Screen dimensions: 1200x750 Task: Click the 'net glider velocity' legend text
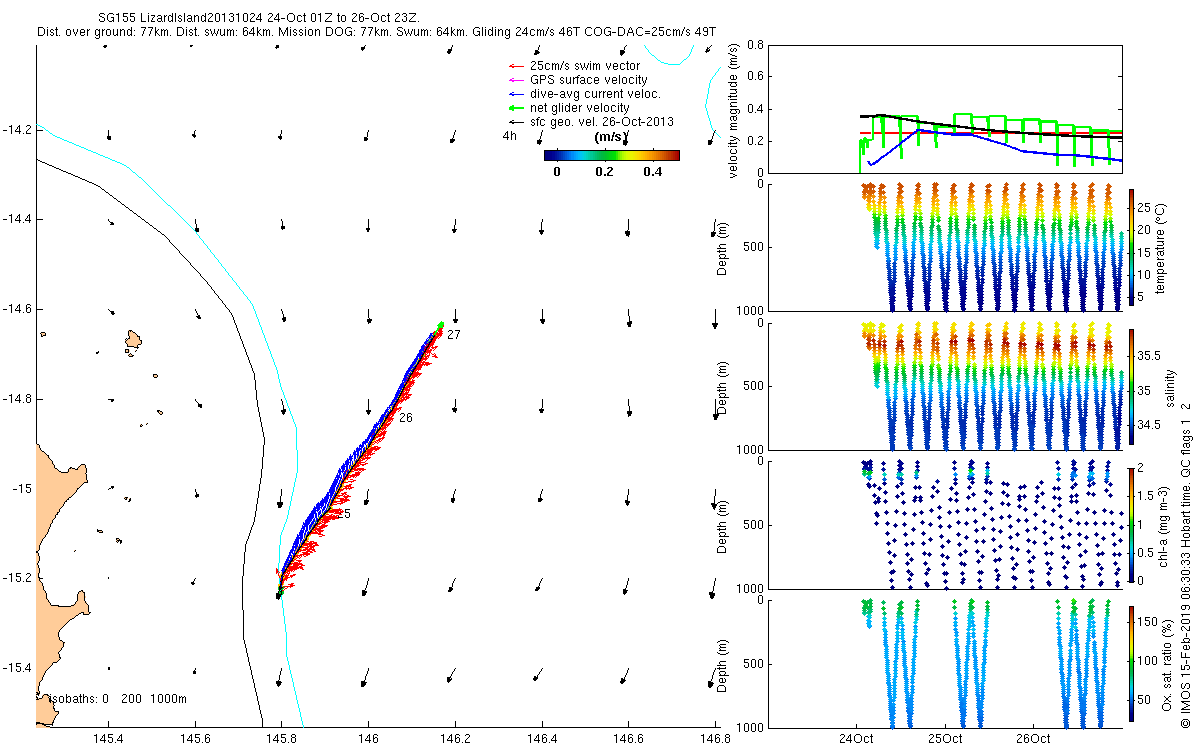click(x=579, y=108)
